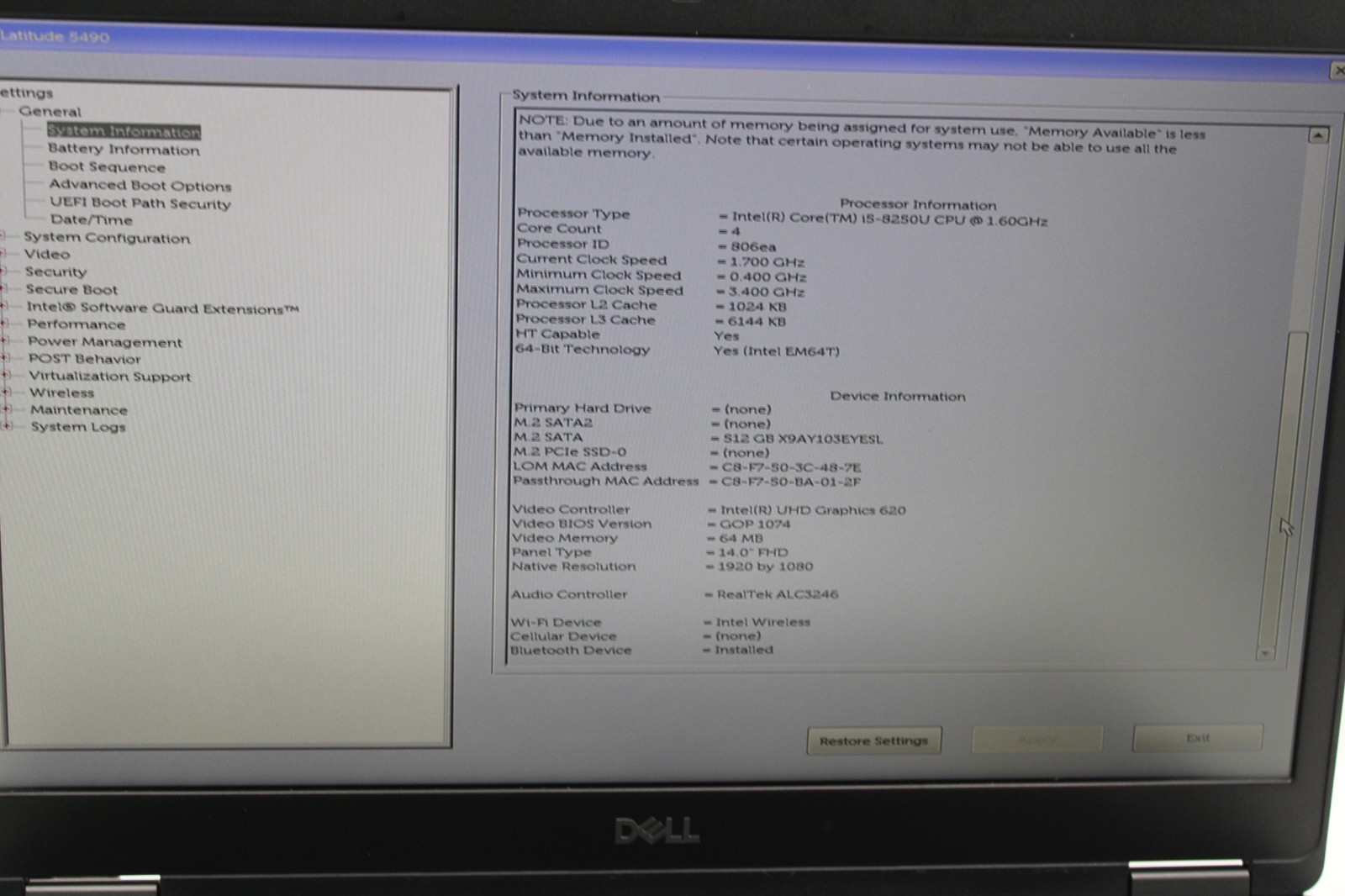Select the System Configuration category

click(x=107, y=238)
